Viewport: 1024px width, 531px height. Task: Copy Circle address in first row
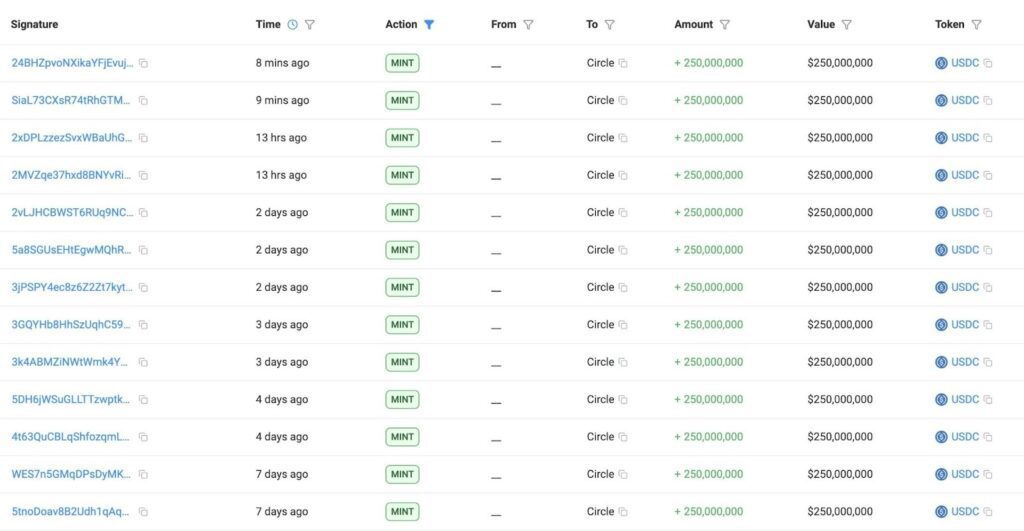[623, 63]
